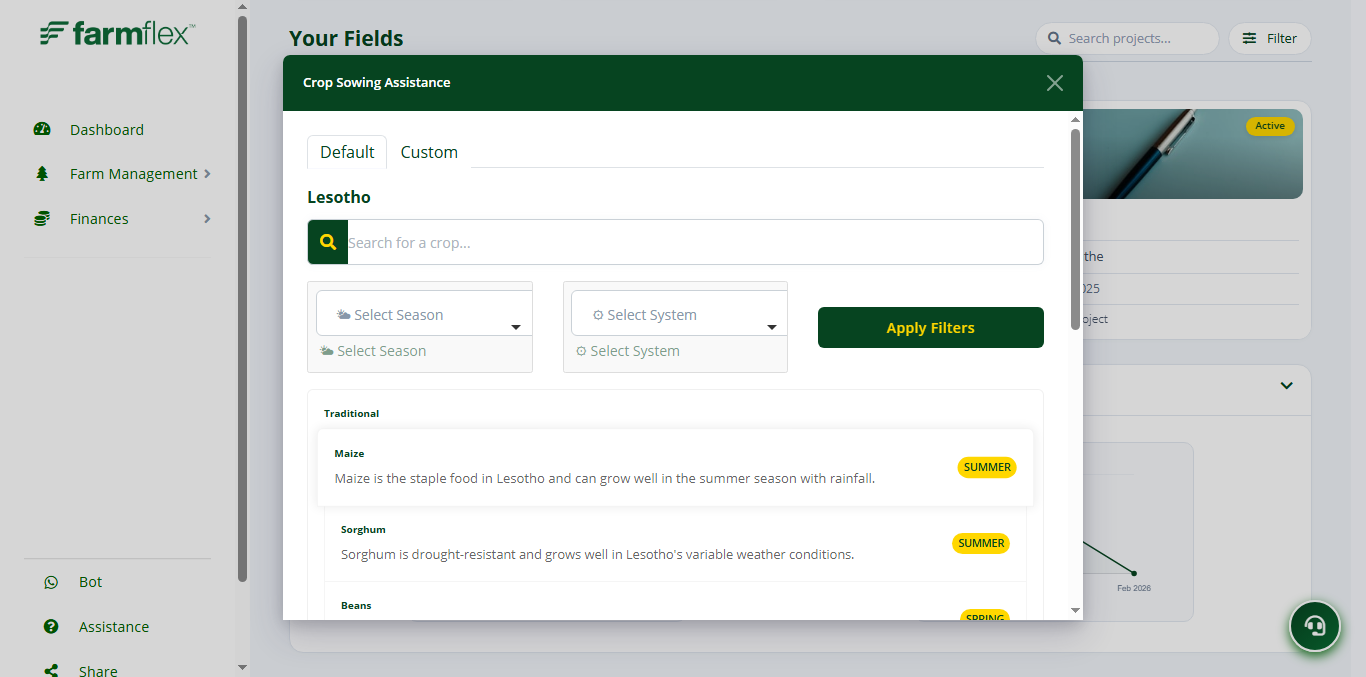This screenshot has width=1366, height=677.
Task: Click the Select System label under dropdown
Action: [628, 351]
